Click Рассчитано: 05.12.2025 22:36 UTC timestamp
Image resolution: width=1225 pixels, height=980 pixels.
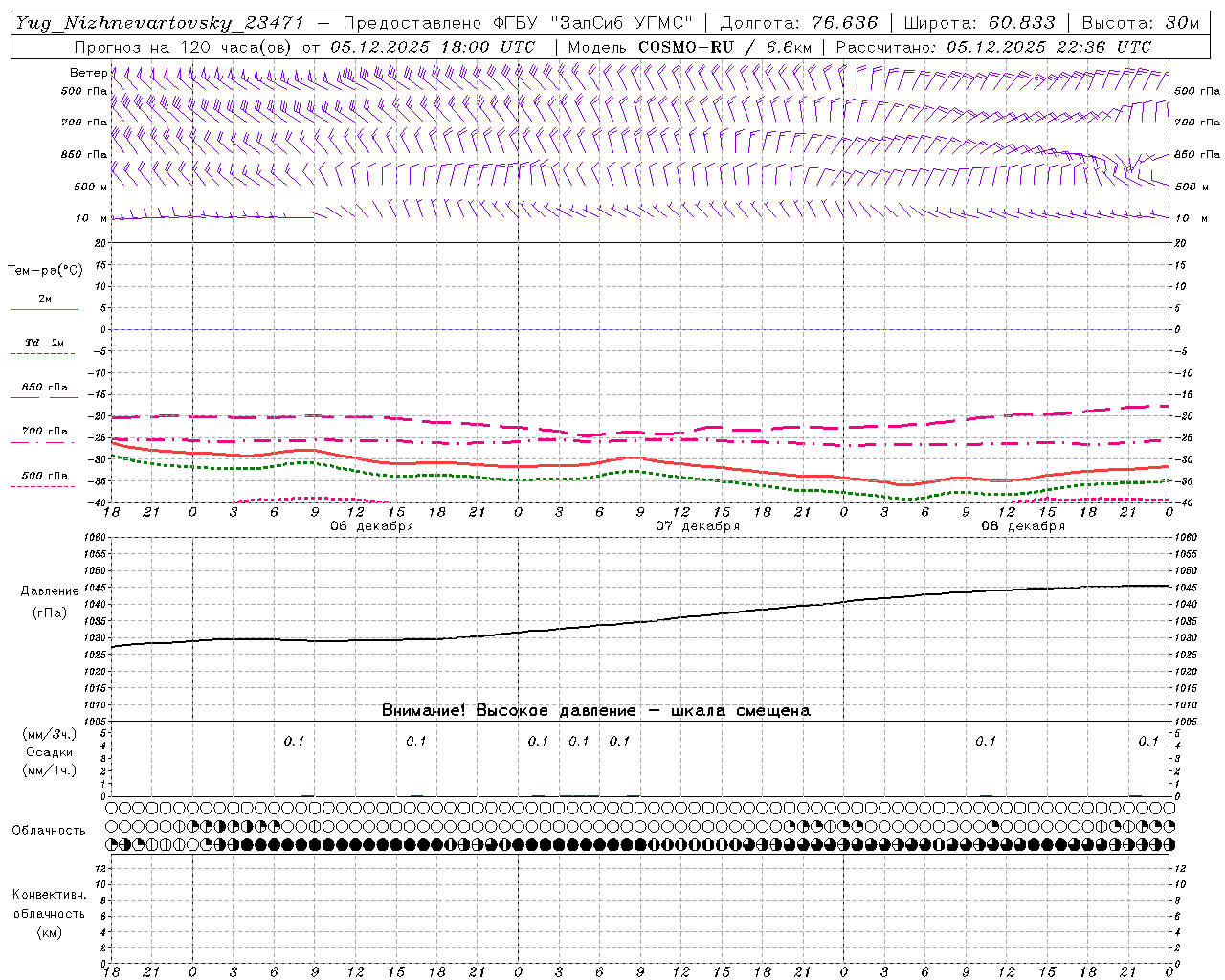click(993, 47)
